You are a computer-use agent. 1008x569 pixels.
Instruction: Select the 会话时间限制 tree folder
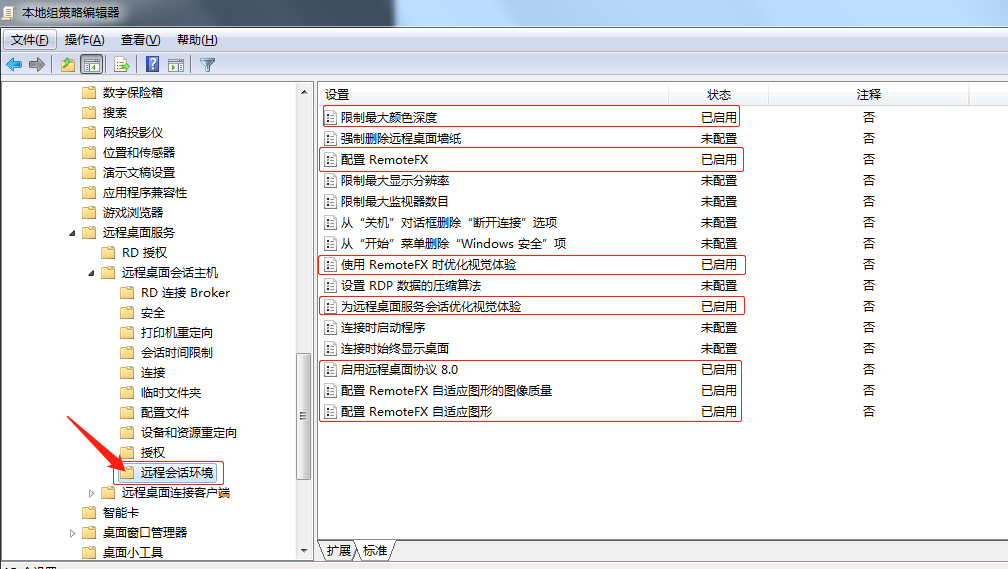click(x=177, y=352)
